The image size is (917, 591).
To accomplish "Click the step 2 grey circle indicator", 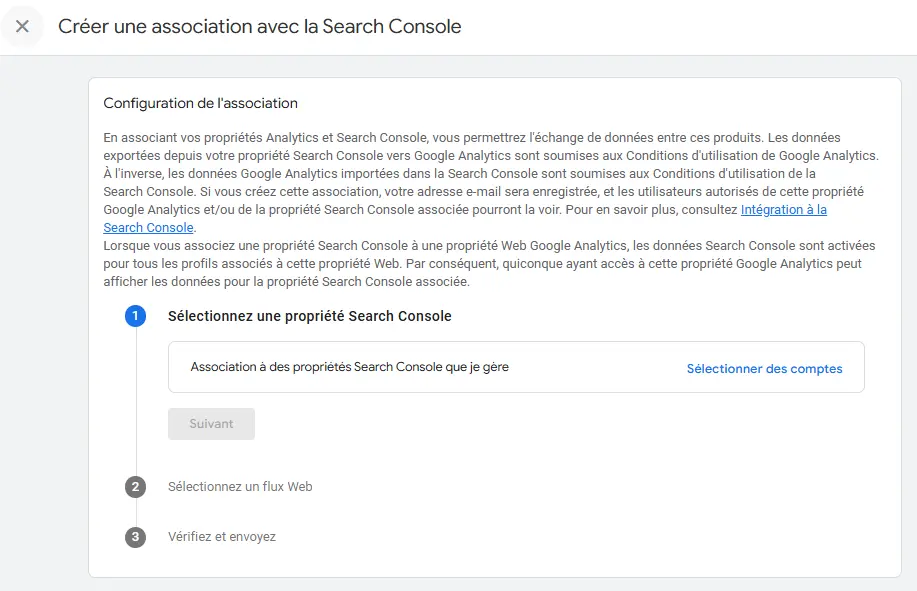I will [136, 487].
